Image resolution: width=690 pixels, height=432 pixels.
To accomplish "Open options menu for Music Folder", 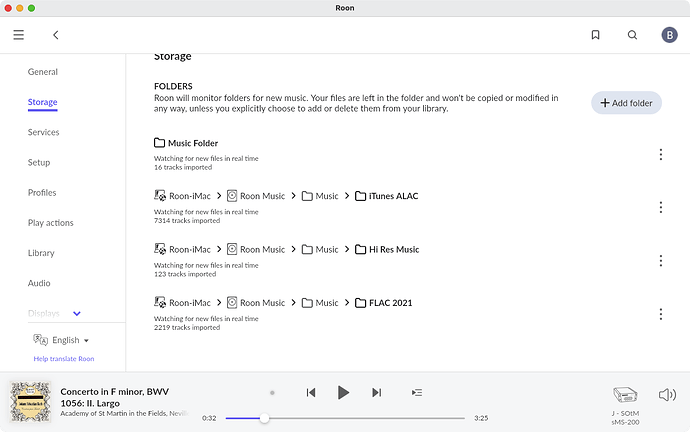I will [x=661, y=154].
